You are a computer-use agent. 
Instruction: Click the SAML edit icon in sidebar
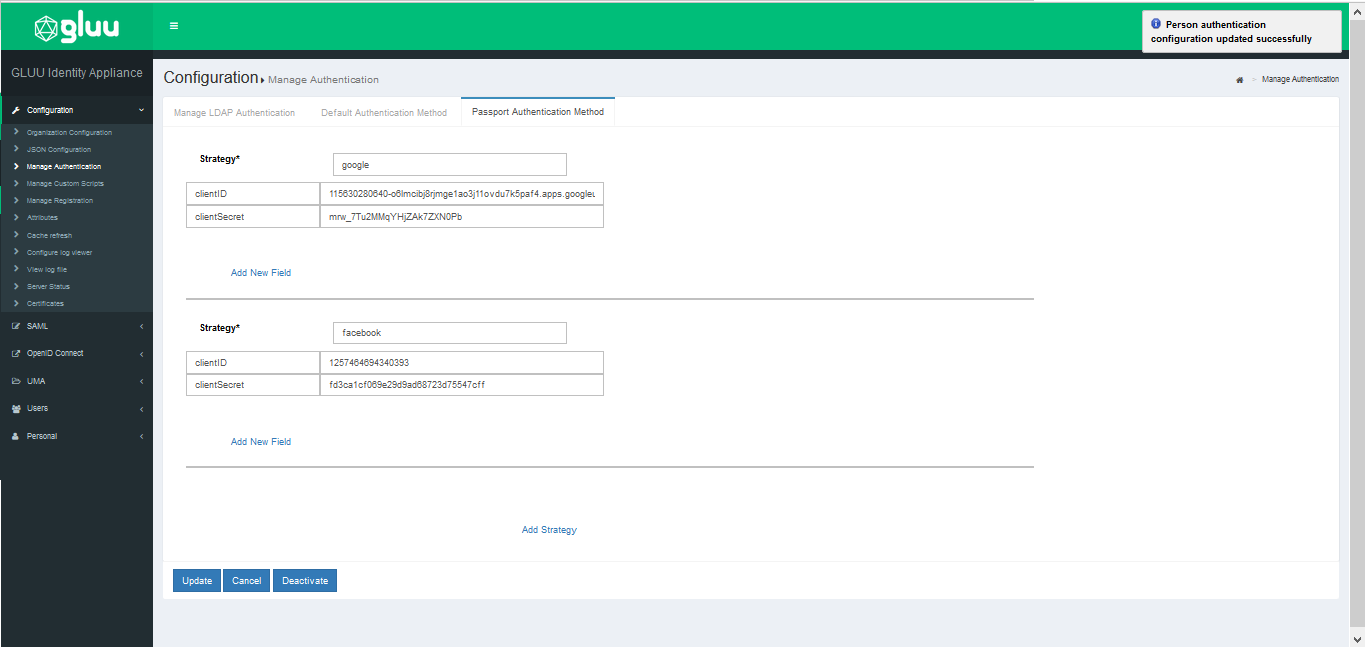(x=16, y=326)
